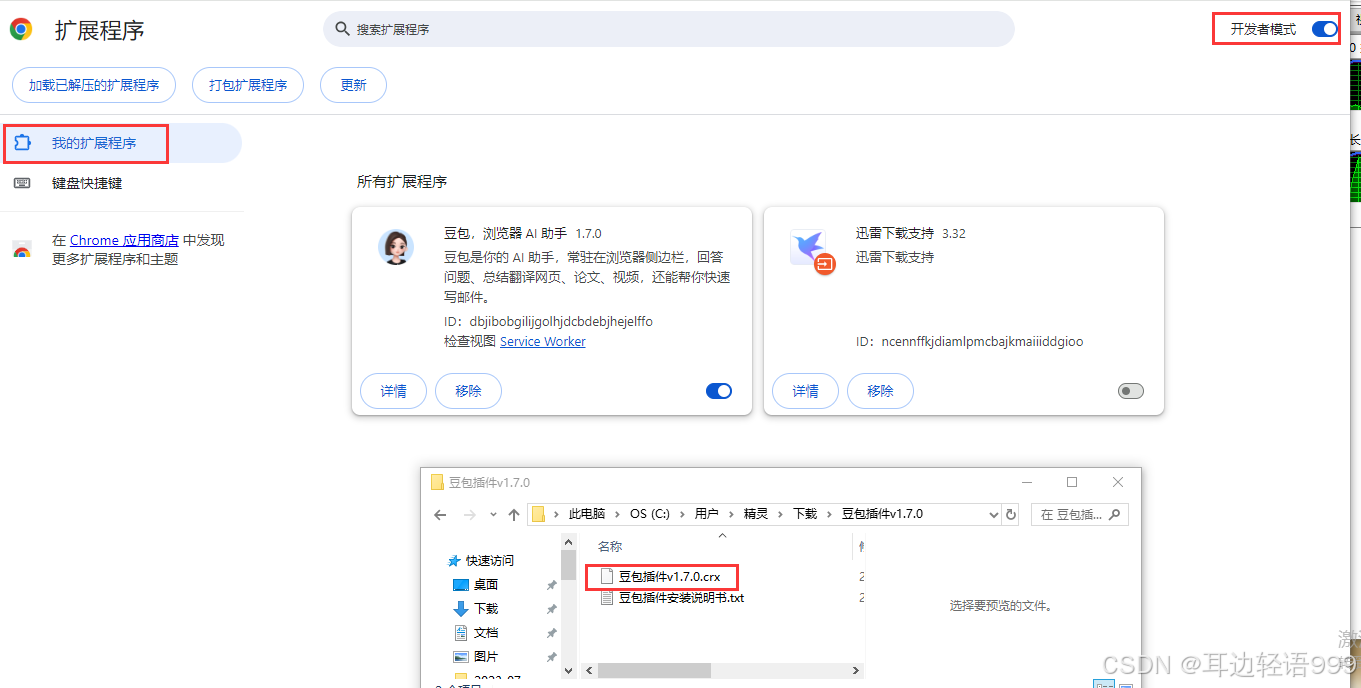Expand chevron after 精灵 in breadcrumb
The height and width of the screenshot is (688, 1361).
[x=780, y=514]
